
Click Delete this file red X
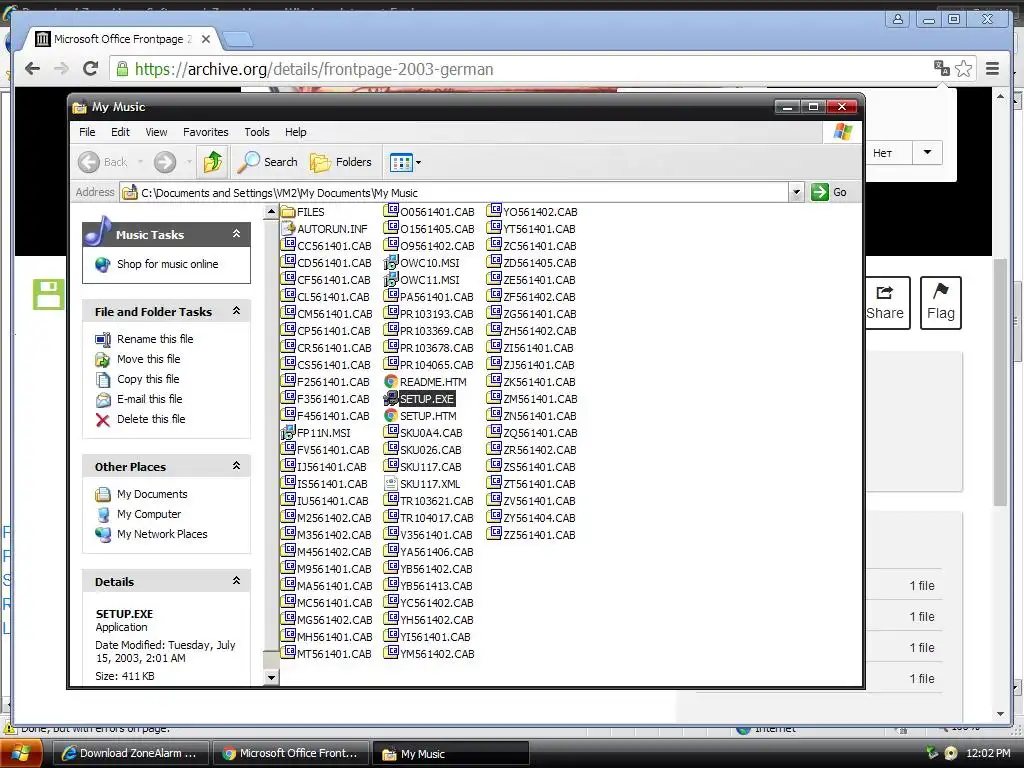click(x=103, y=419)
